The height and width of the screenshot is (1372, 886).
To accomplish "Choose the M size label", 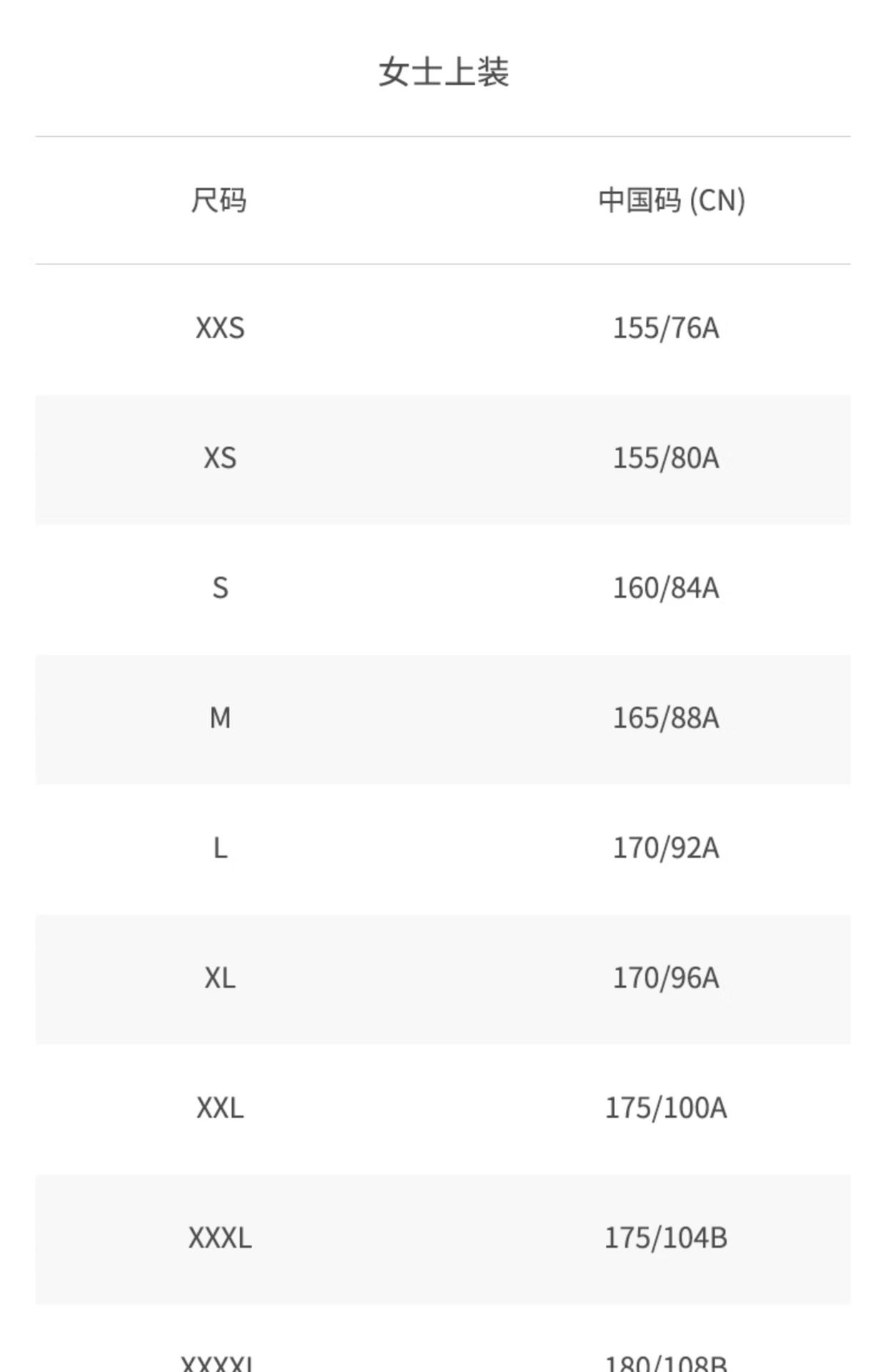I will (x=220, y=718).
